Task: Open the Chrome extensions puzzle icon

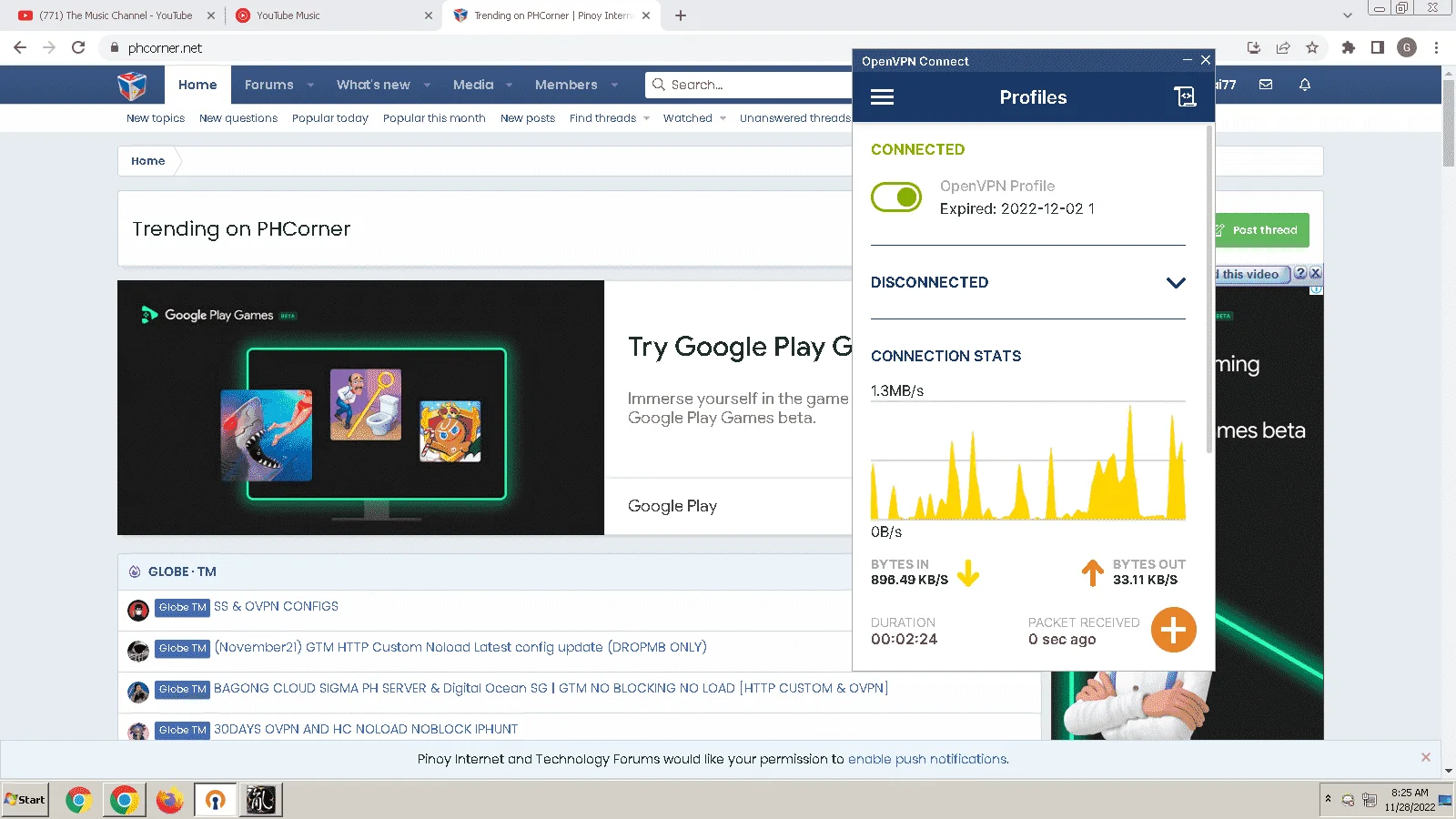Action: [x=1349, y=47]
